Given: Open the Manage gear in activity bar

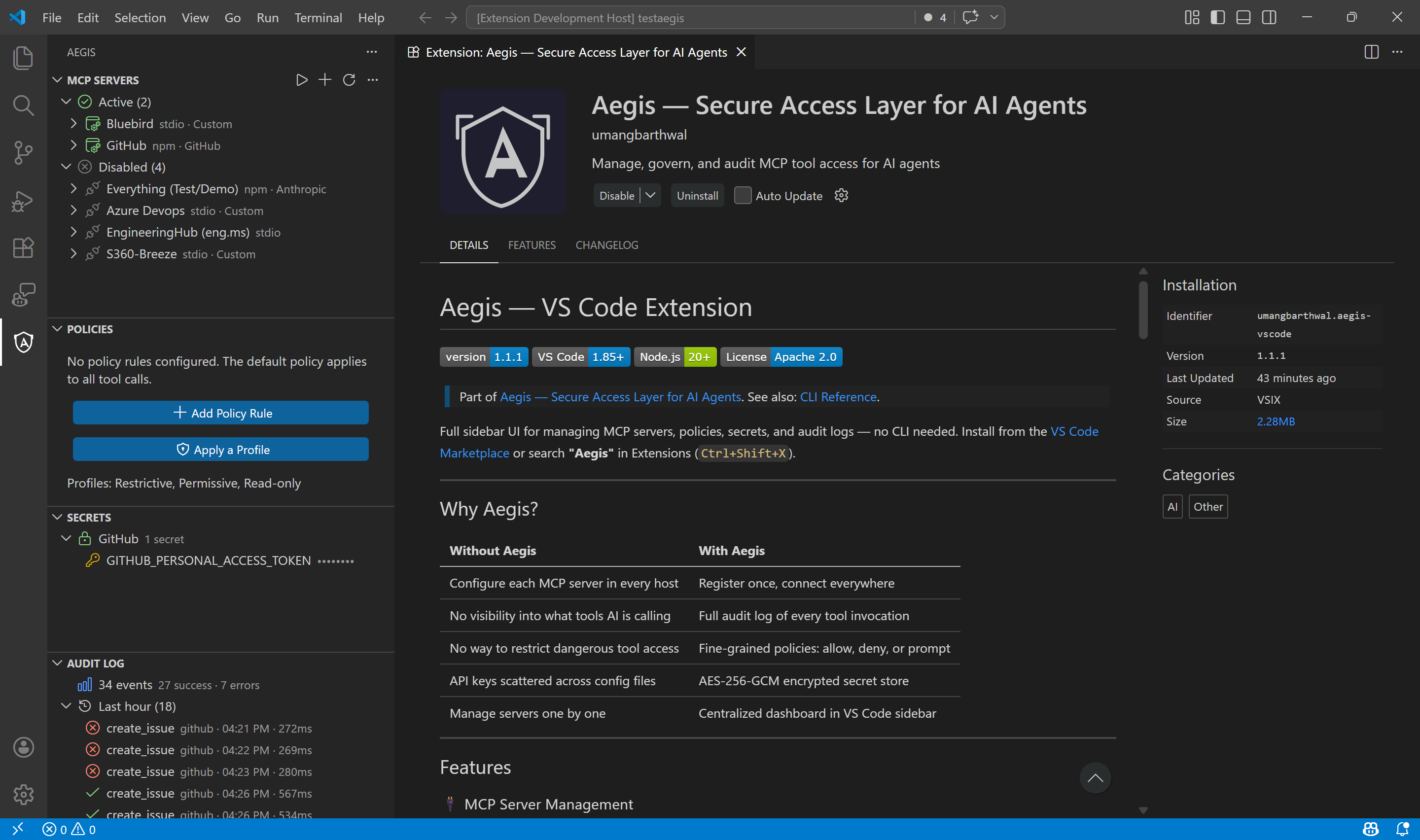Looking at the screenshot, I should [23, 795].
